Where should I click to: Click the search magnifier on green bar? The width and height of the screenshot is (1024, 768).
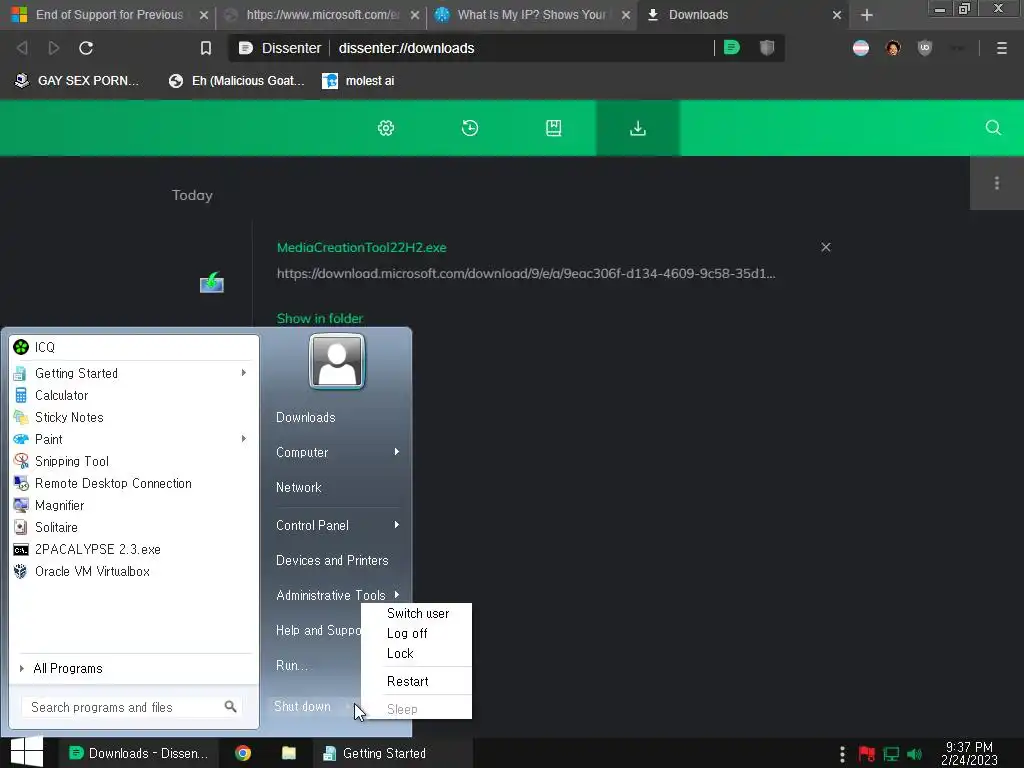tap(993, 127)
